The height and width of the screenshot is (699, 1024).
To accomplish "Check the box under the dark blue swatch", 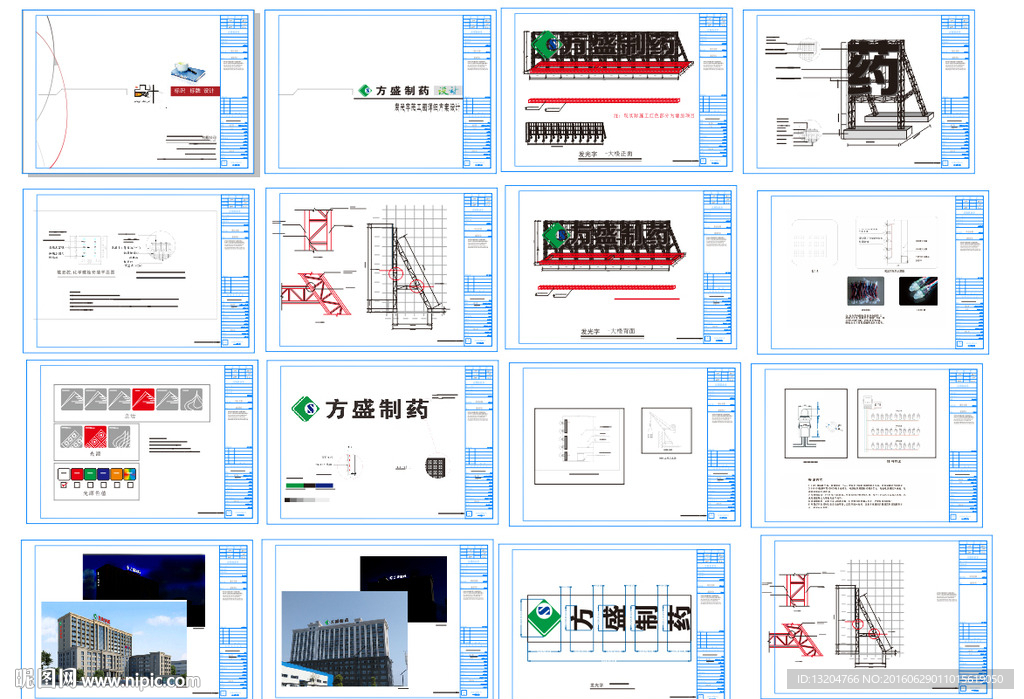I will (x=103, y=485).
